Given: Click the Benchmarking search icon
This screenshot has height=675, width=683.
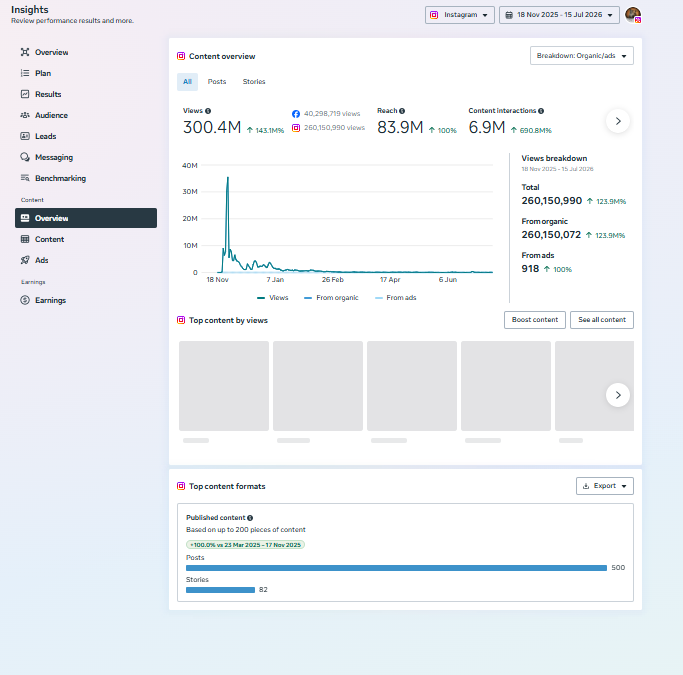Looking at the screenshot, I should click(25, 178).
